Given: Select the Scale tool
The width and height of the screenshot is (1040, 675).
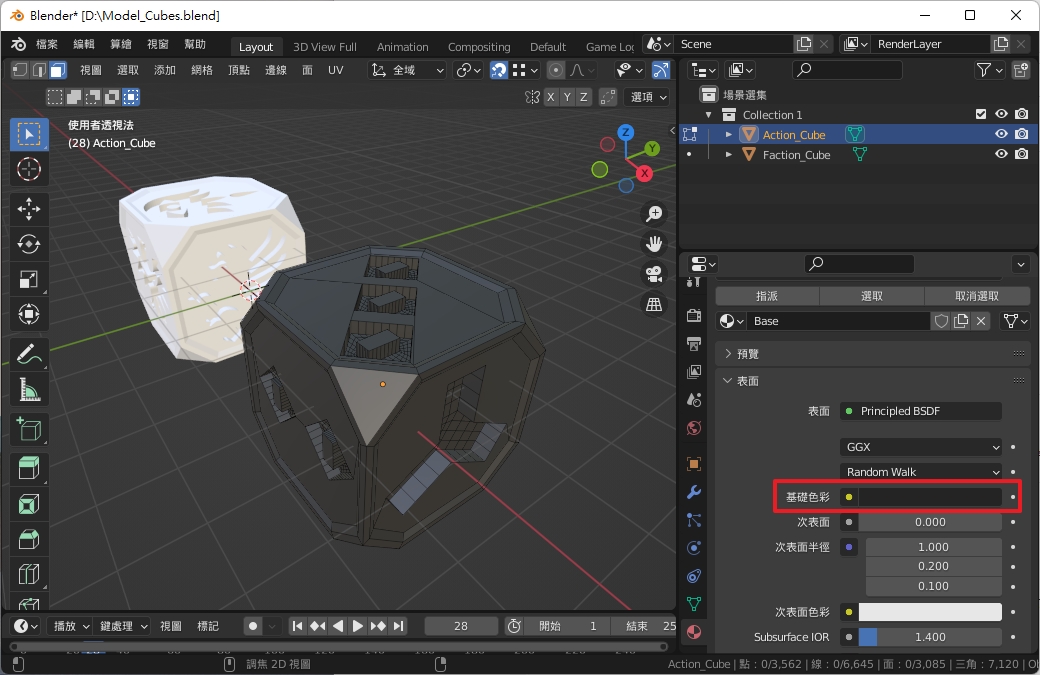Looking at the screenshot, I should click(29, 280).
